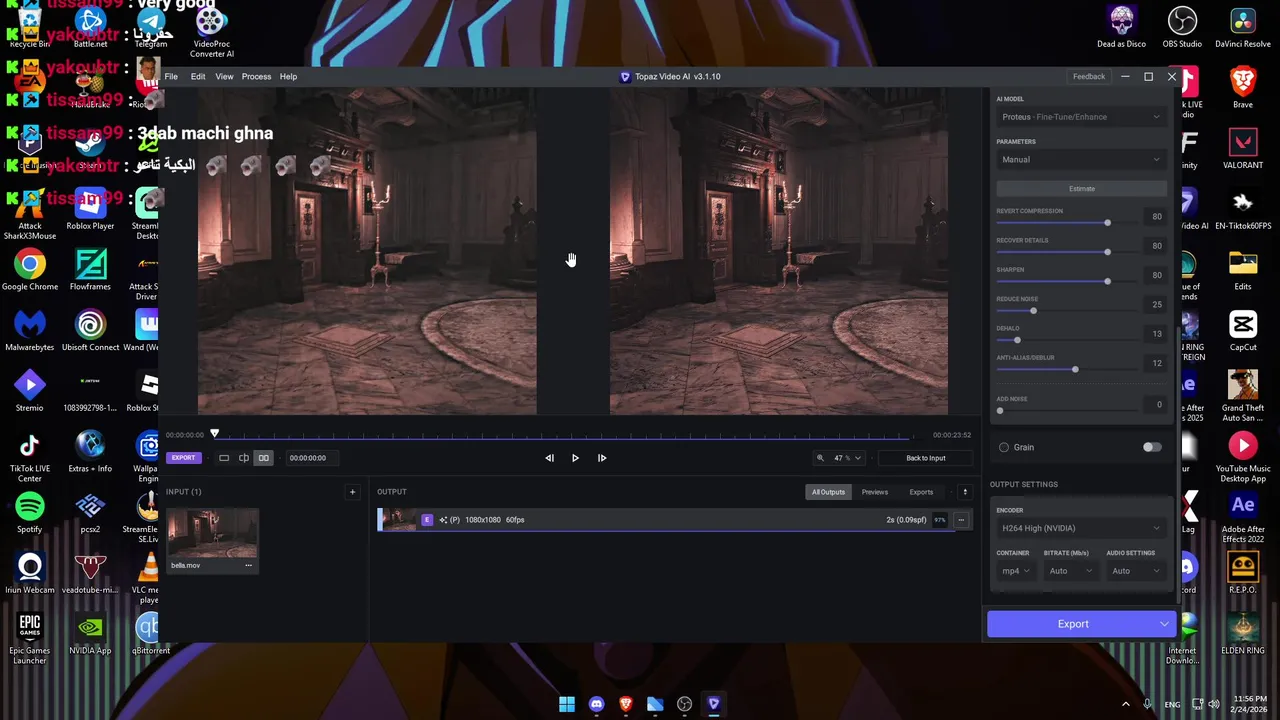Switch to All Outputs tab
The image size is (1280, 720).
[828, 492]
